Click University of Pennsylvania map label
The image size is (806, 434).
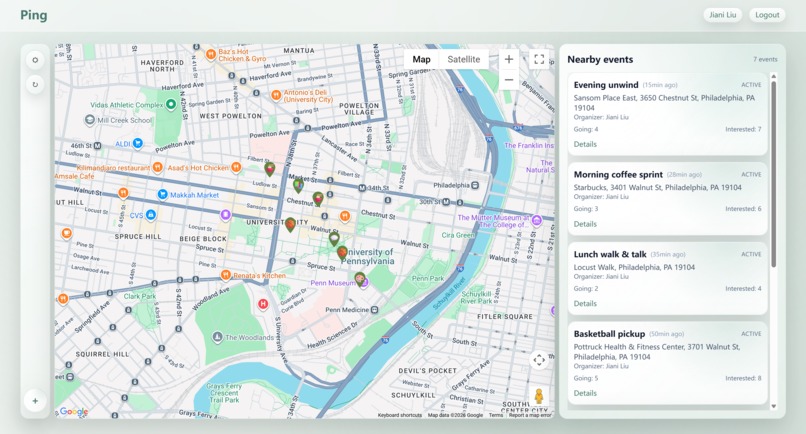[368, 257]
